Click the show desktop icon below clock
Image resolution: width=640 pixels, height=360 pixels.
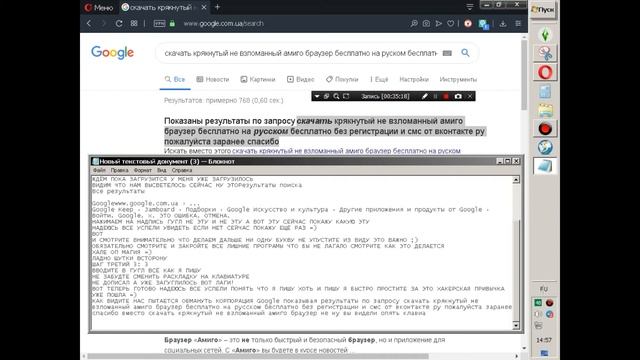tap(544, 353)
